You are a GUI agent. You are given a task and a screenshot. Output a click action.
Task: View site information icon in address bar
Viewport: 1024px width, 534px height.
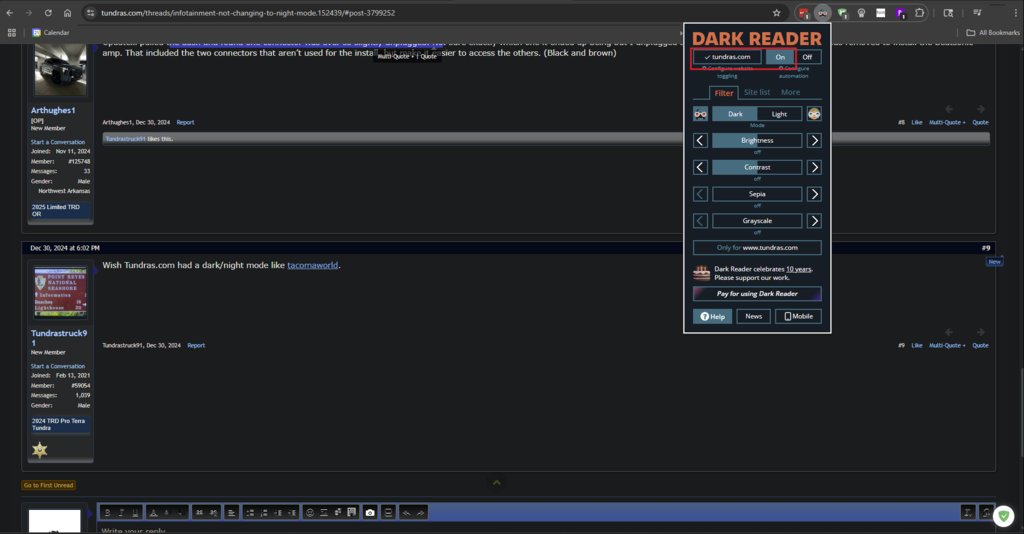91,13
